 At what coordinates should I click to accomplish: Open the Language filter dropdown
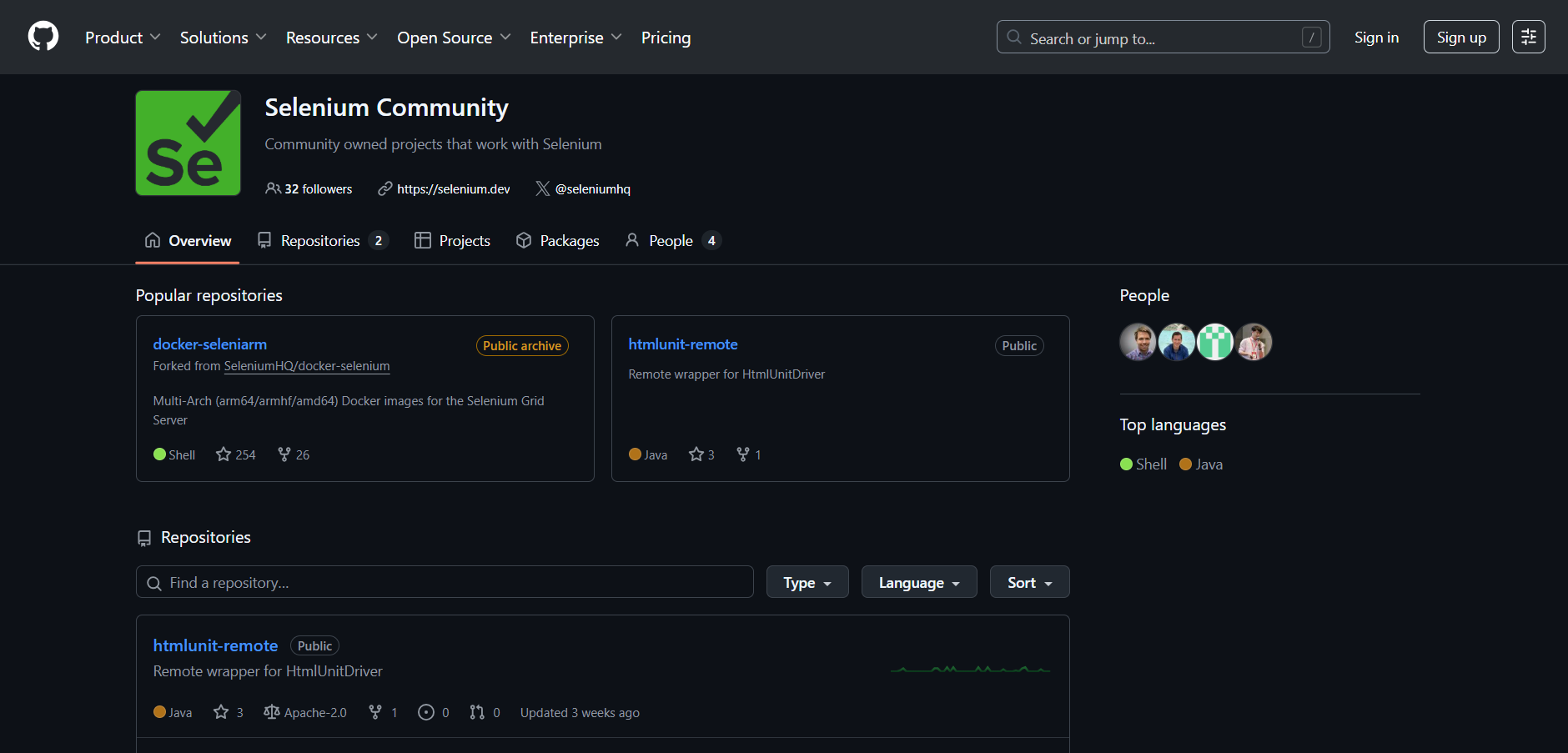click(x=918, y=581)
